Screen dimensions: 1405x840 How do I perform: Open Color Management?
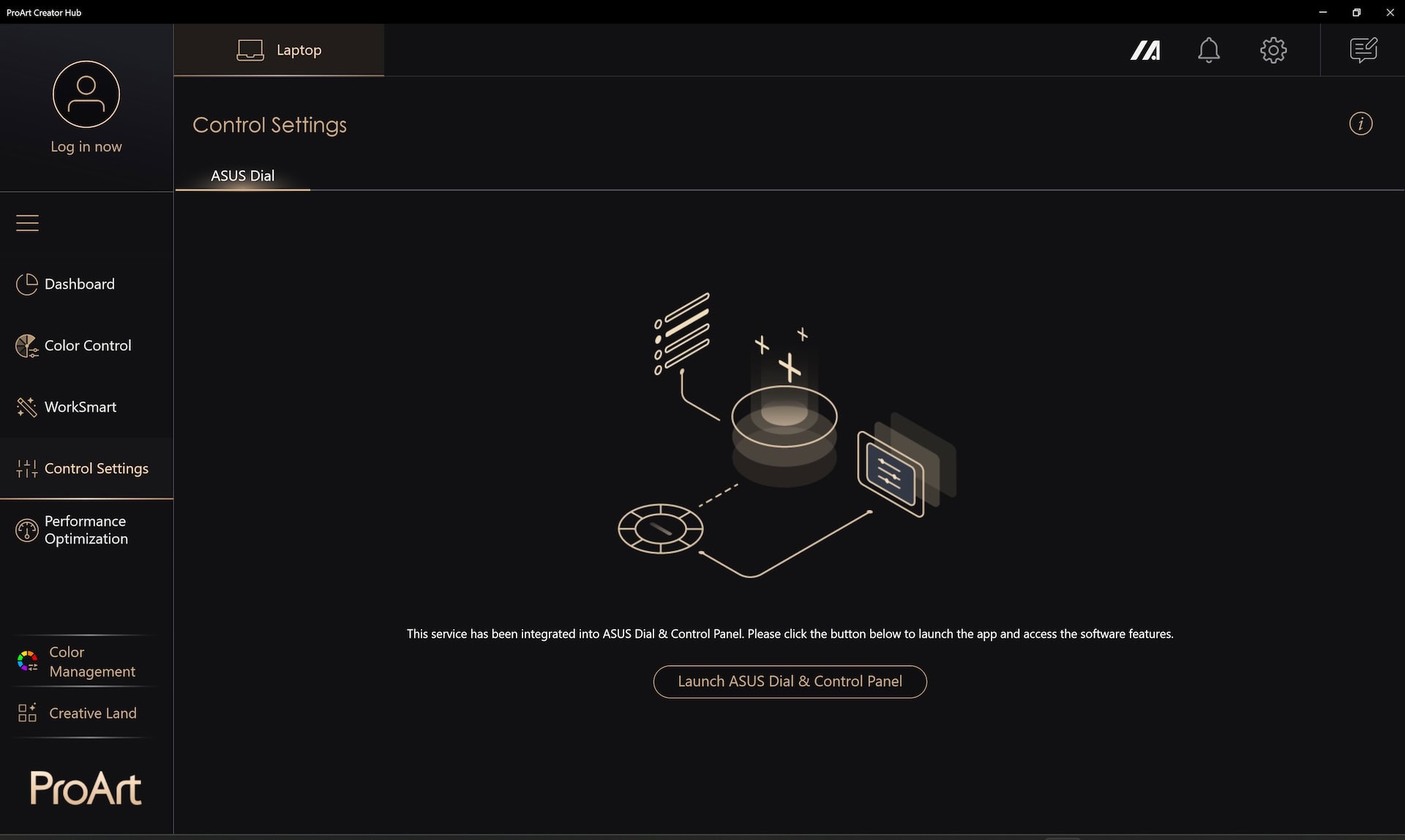(86, 661)
